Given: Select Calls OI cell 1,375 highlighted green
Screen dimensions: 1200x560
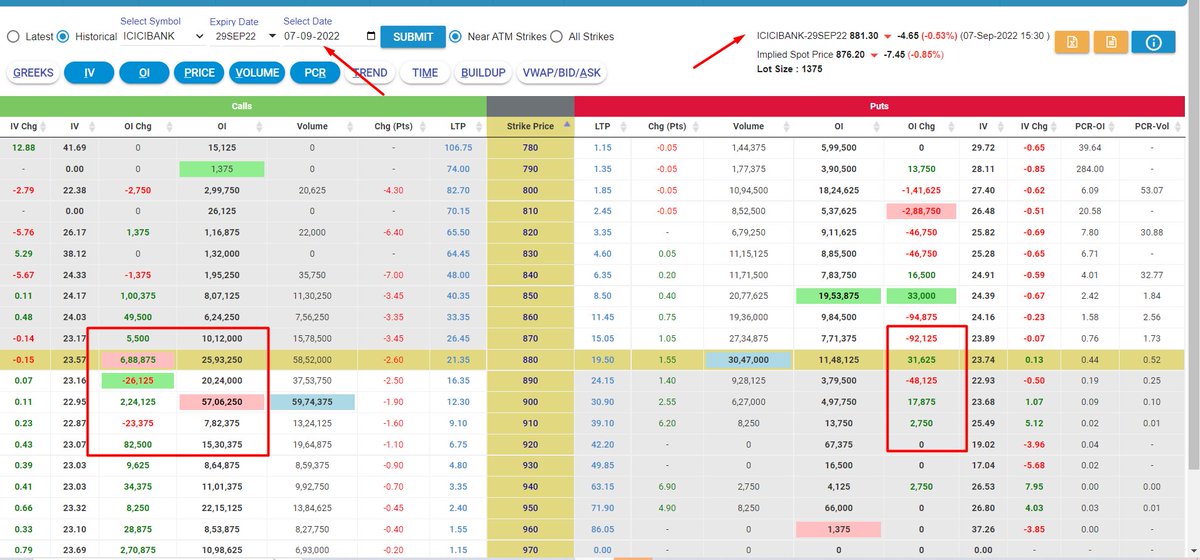Looking at the screenshot, I should pos(222,170).
